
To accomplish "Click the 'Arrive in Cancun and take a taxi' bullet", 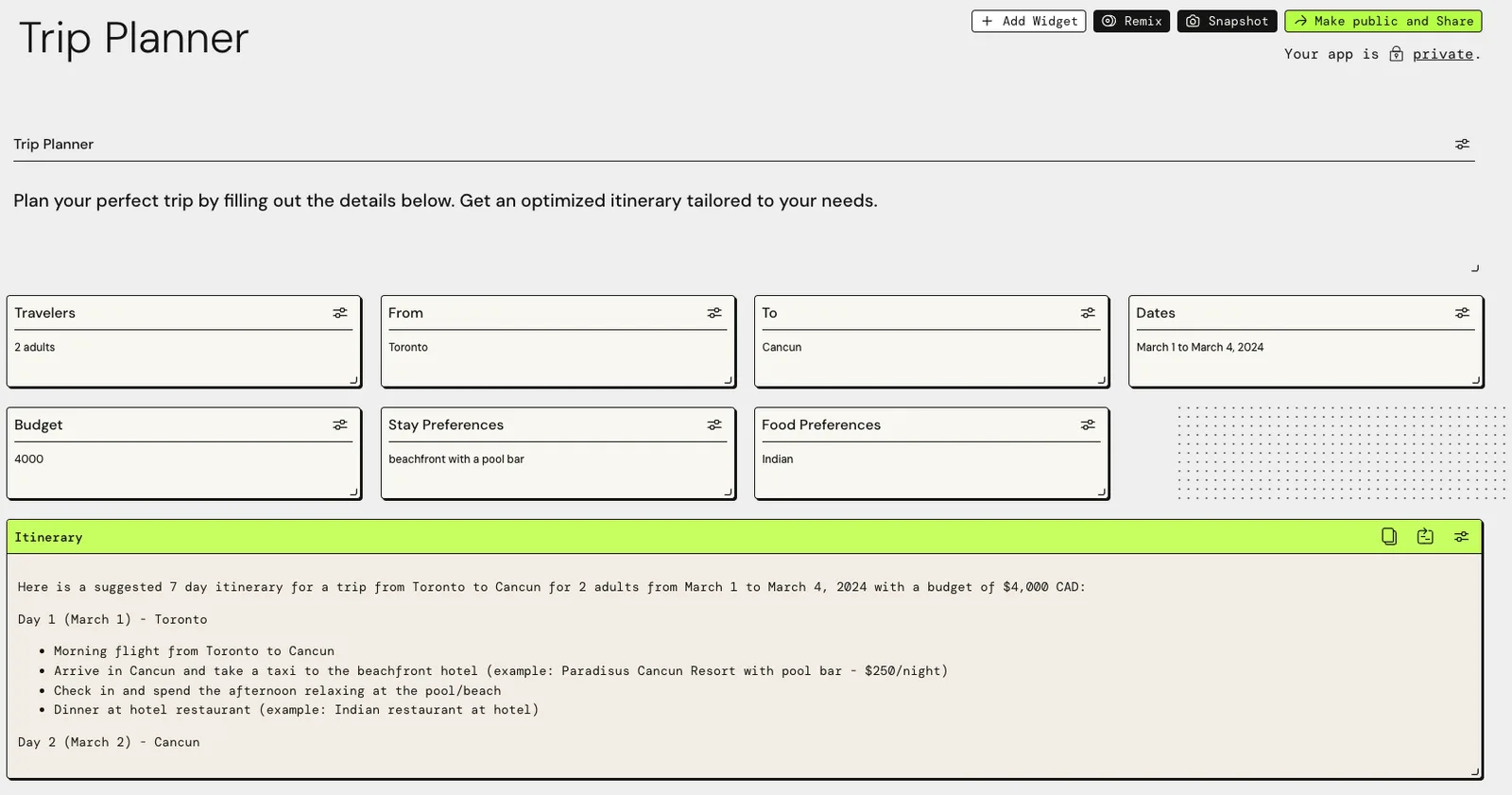I will pos(501,671).
